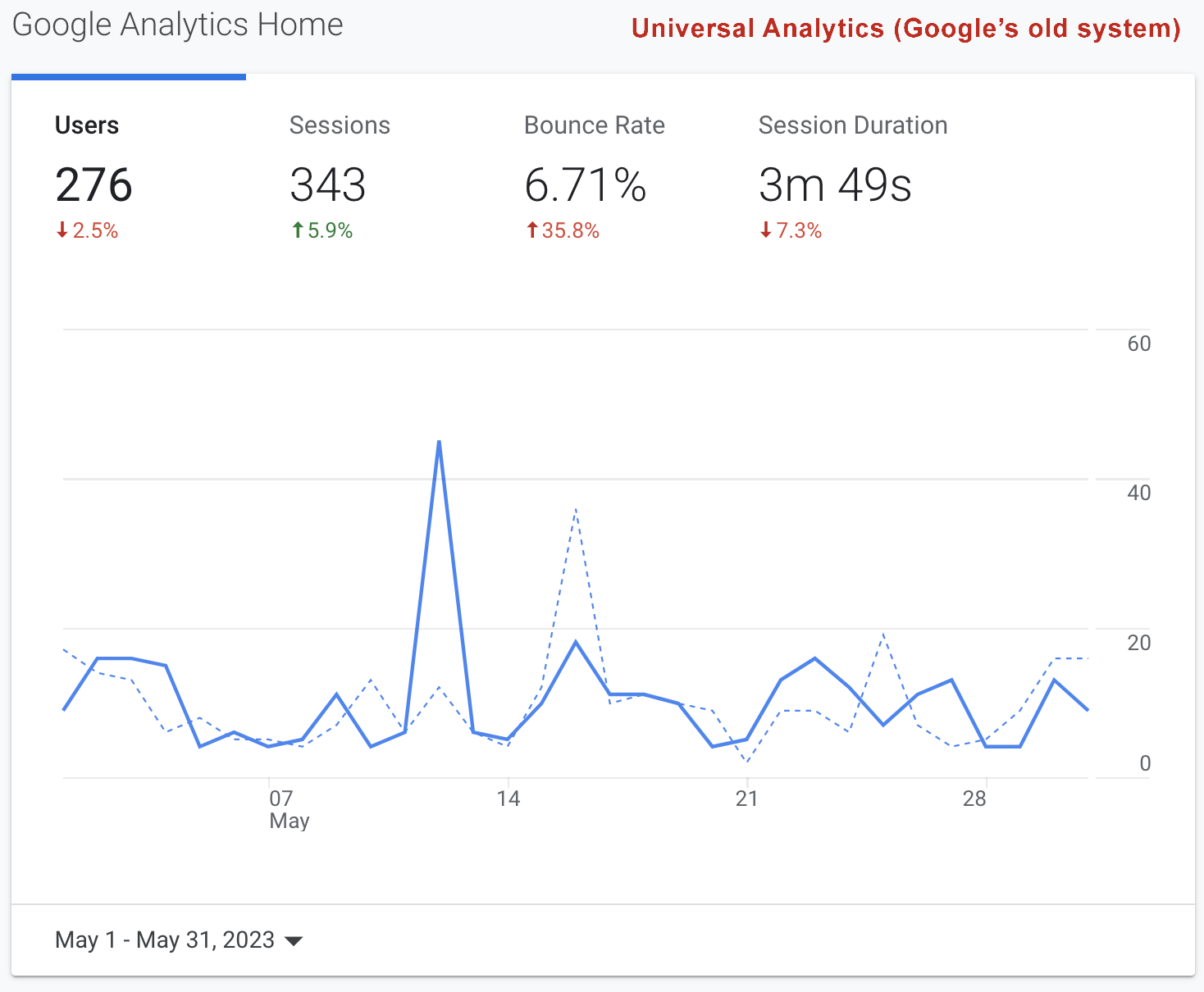The image size is (1204, 992).
Task: Click the 5.9% change figure
Action: pos(331,231)
